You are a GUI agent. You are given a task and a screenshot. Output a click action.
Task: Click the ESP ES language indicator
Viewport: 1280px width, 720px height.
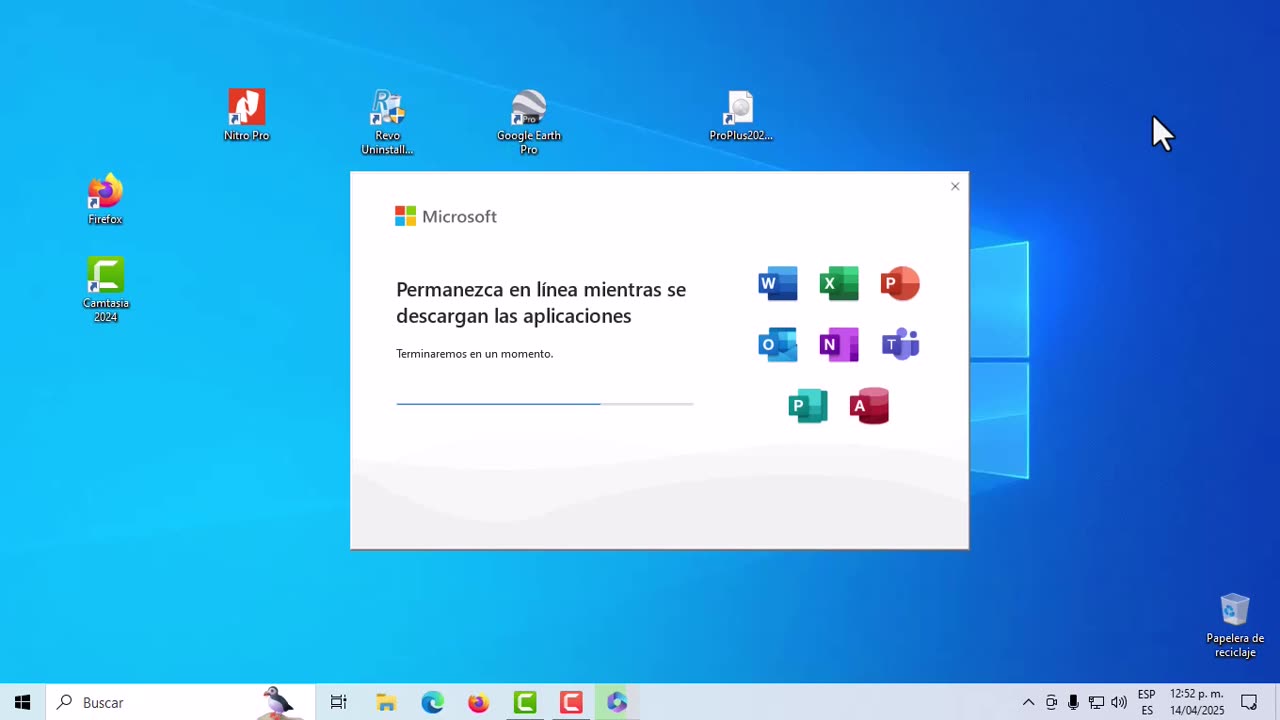click(1147, 702)
